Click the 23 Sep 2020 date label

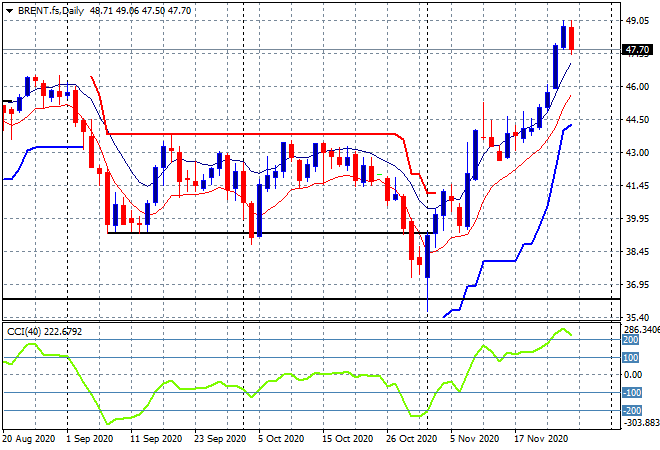click(220, 439)
